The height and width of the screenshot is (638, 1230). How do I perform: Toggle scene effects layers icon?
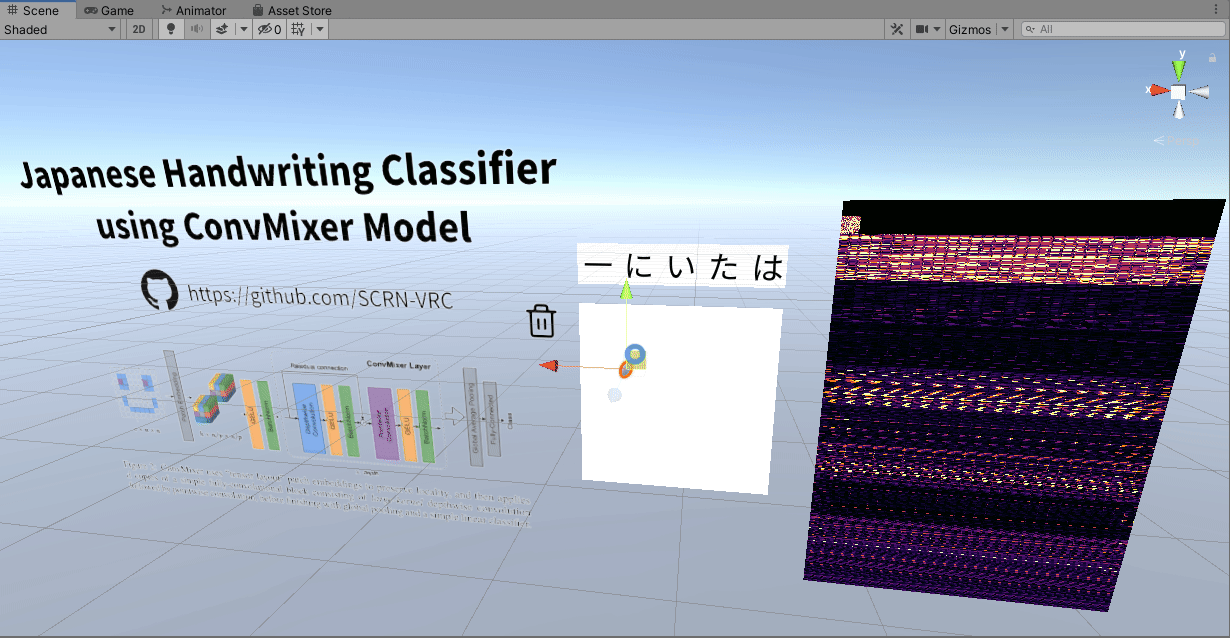(x=222, y=29)
